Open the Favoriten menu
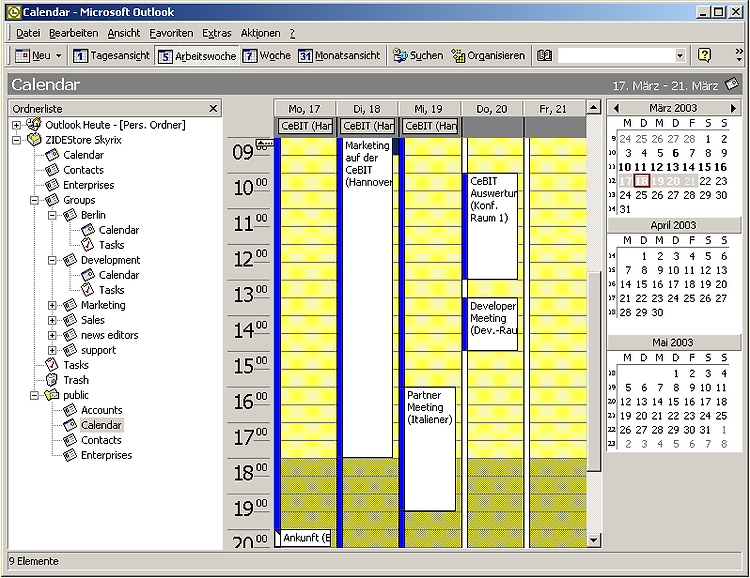The height and width of the screenshot is (578, 750). 171,33
